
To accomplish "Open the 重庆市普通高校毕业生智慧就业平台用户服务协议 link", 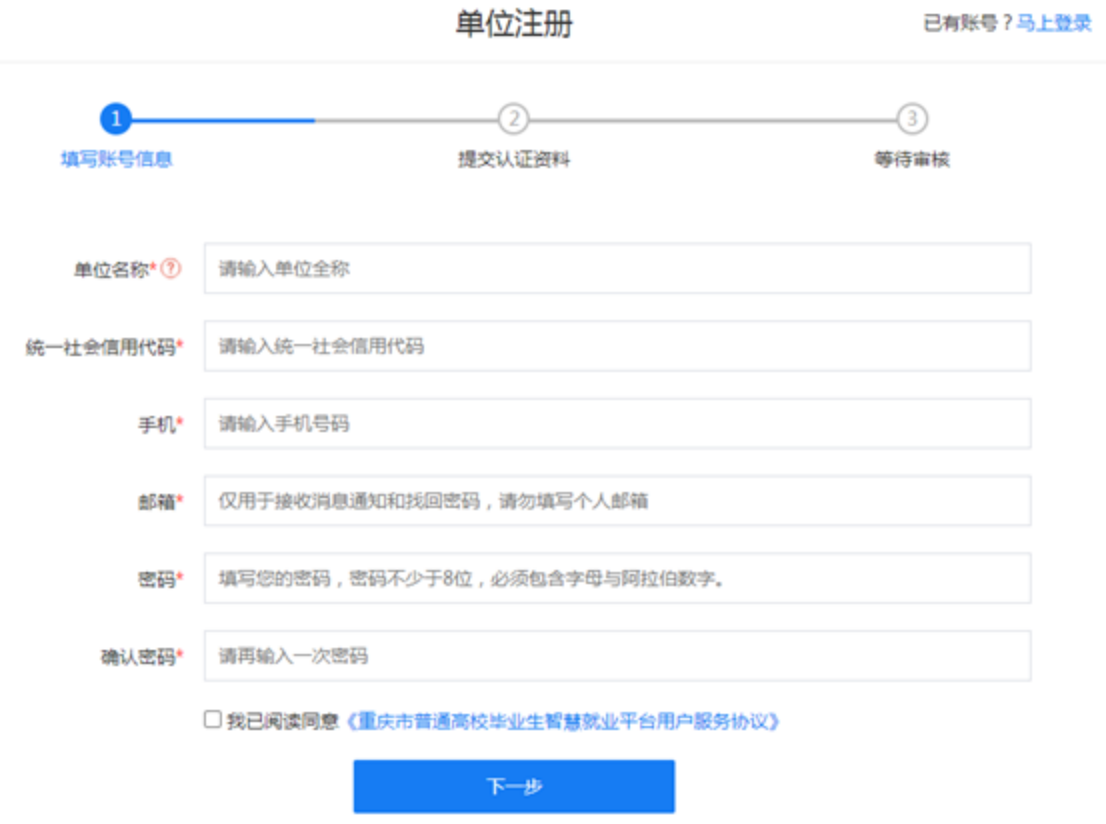I will coord(563,721).
